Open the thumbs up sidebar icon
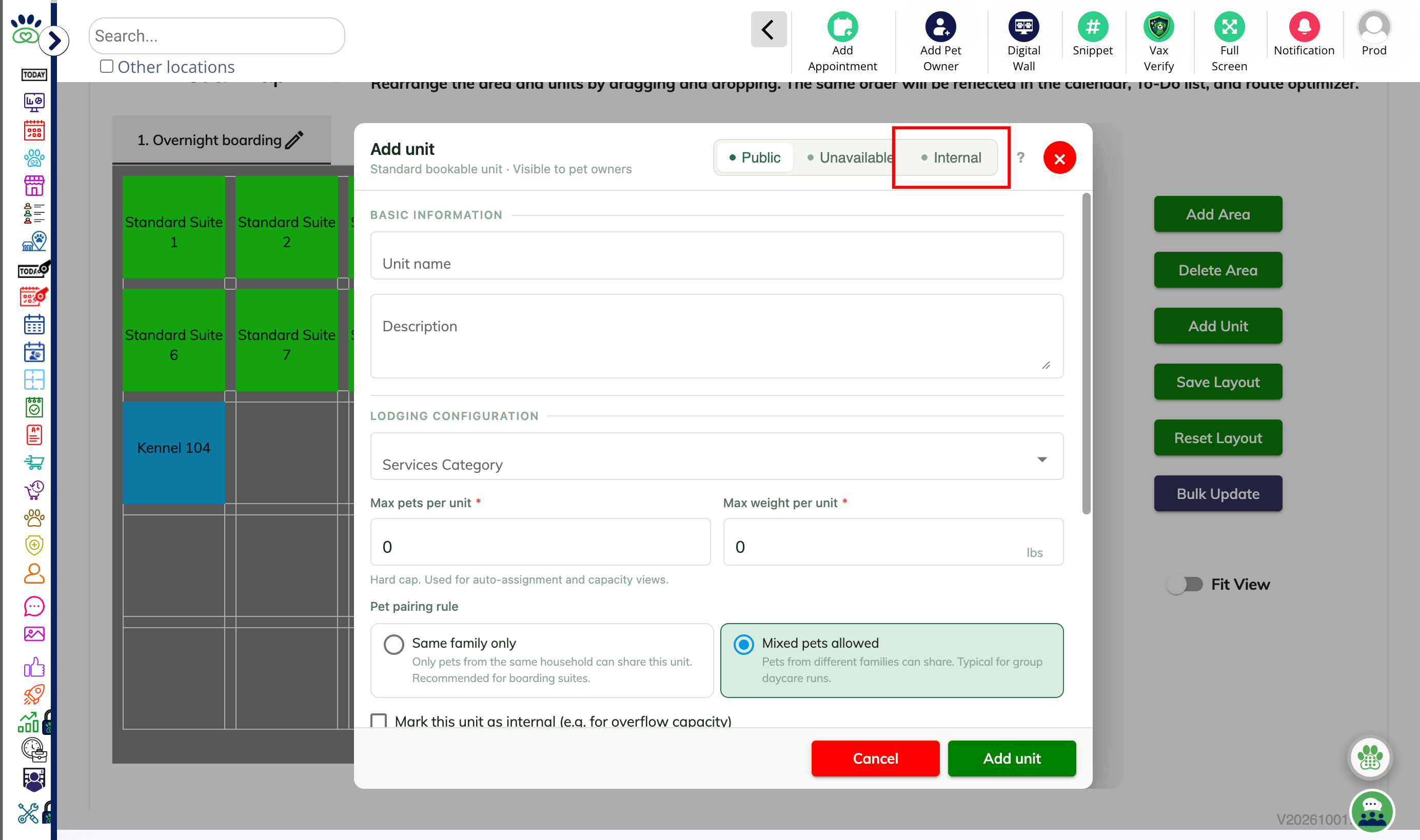Image resolution: width=1420 pixels, height=840 pixels. point(34,666)
